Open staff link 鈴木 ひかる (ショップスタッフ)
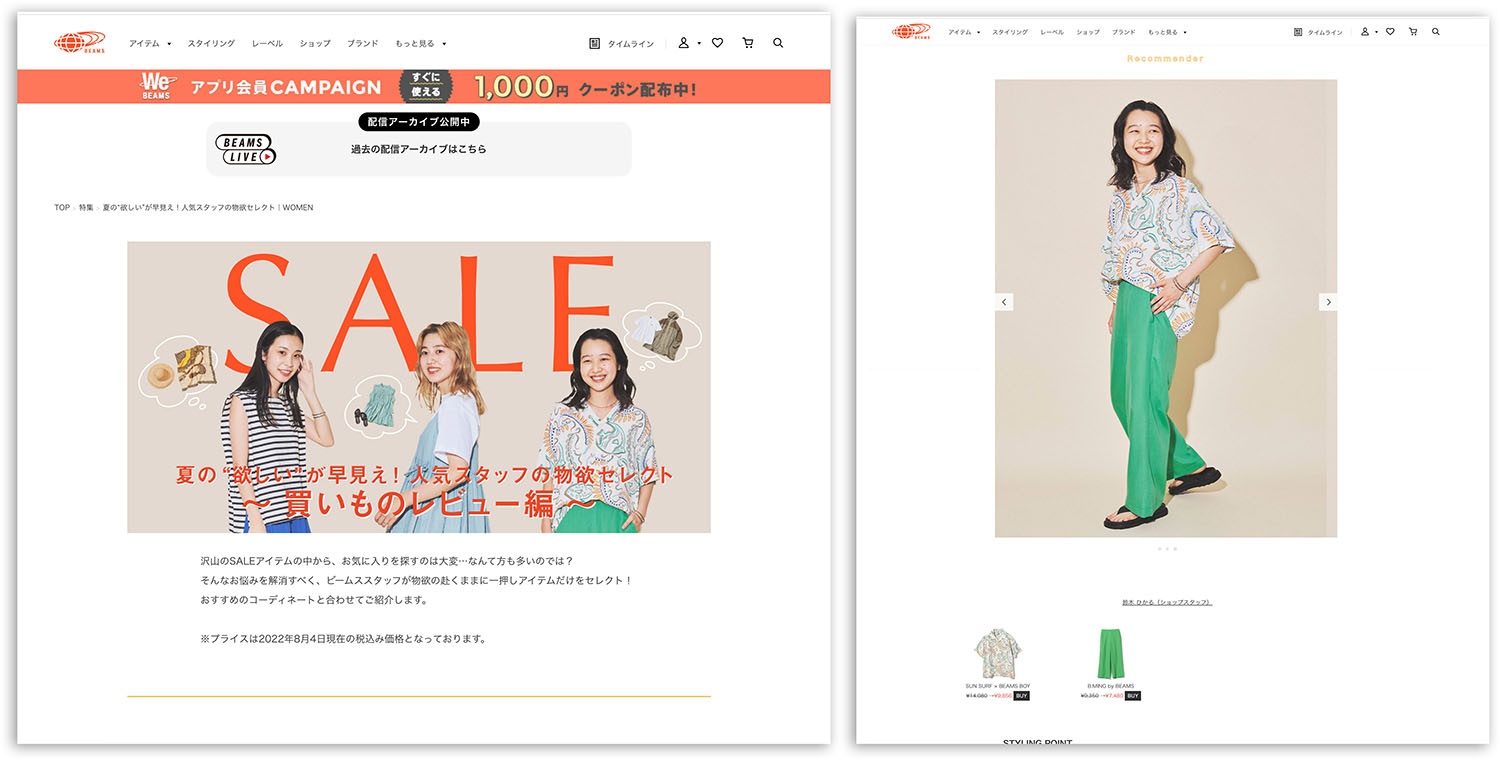This screenshot has width=1500, height=760. (x=1166, y=602)
